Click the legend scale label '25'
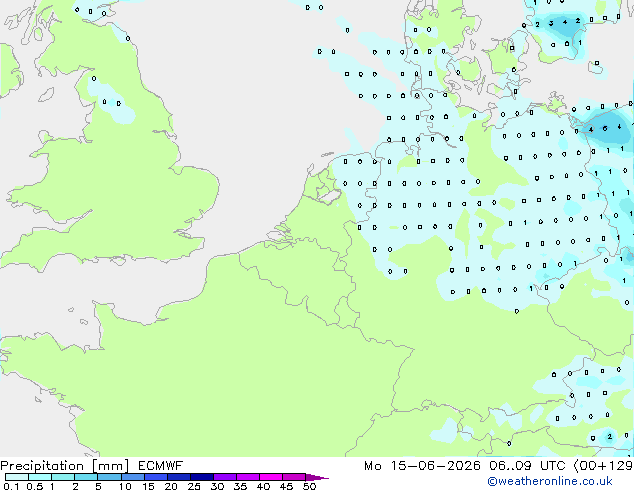This screenshot has height=490, width=634. [x=194, y=486]
